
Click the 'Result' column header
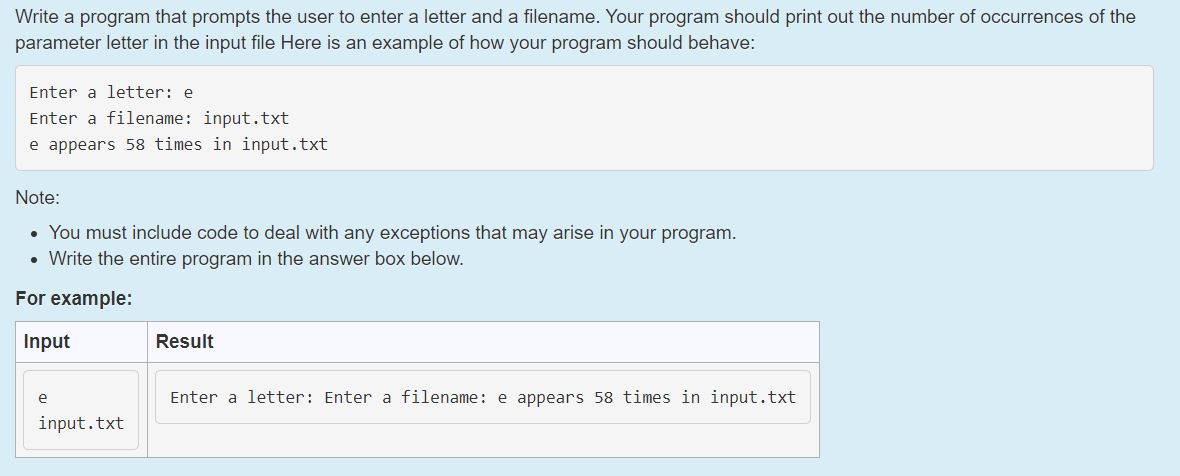point(184,341)
